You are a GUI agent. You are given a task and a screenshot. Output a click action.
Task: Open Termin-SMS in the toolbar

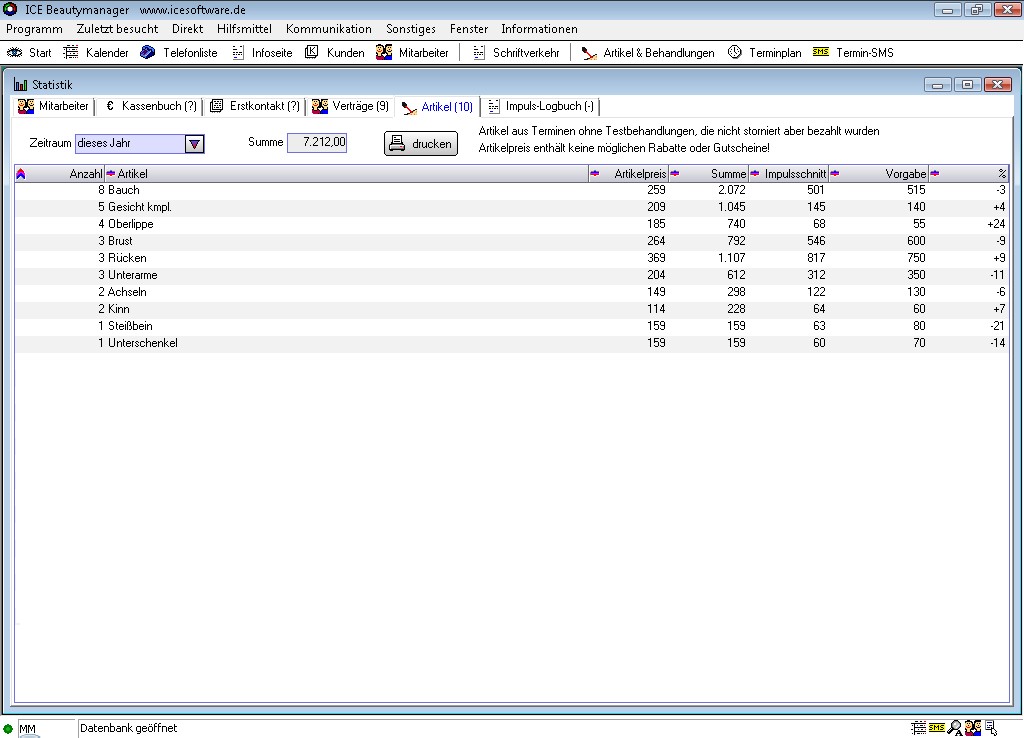point(820,53)
